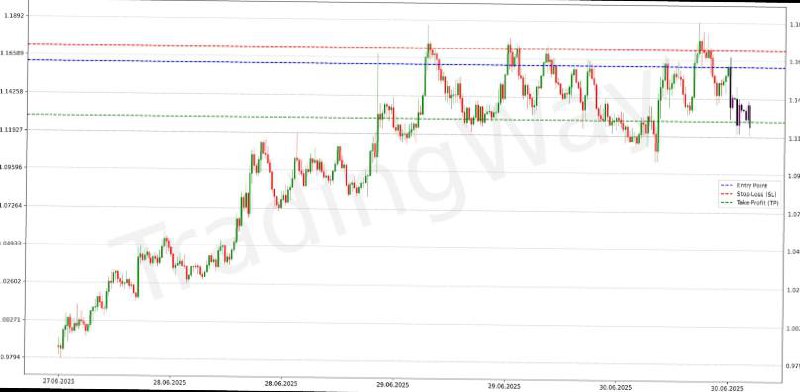The image size is (800, 392).
Task: Select the 1.11927 left axis value
Action: click(x=12, y=130)
